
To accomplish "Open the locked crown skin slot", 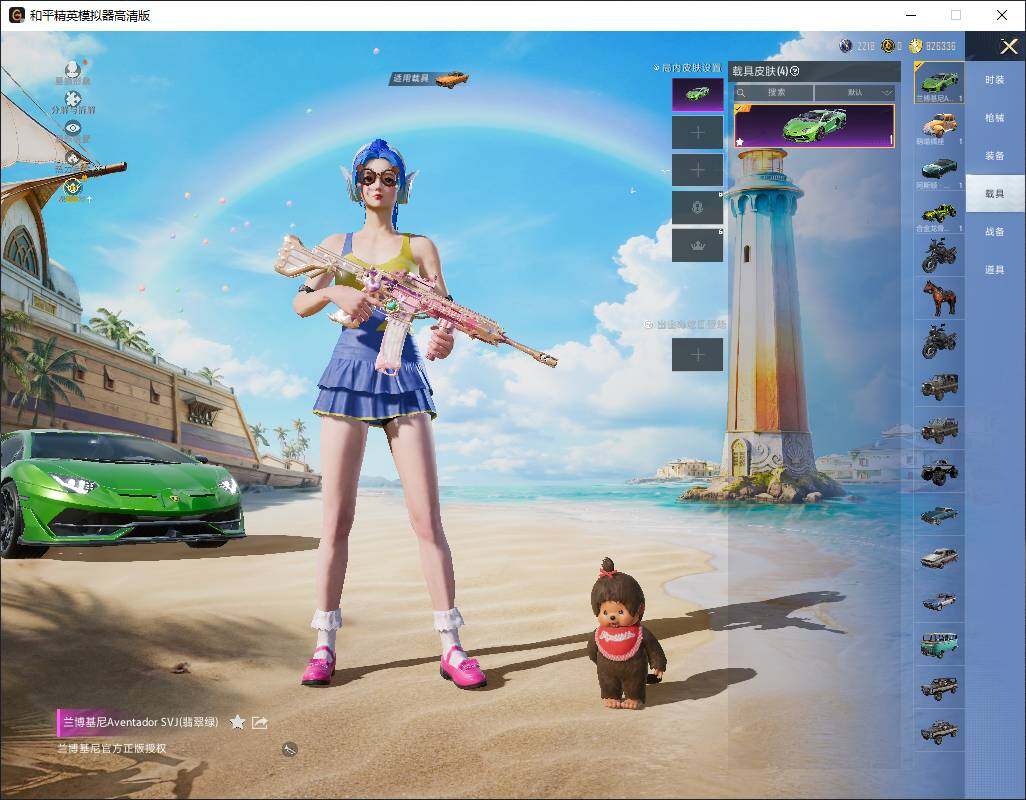I will tap(698, 245).
